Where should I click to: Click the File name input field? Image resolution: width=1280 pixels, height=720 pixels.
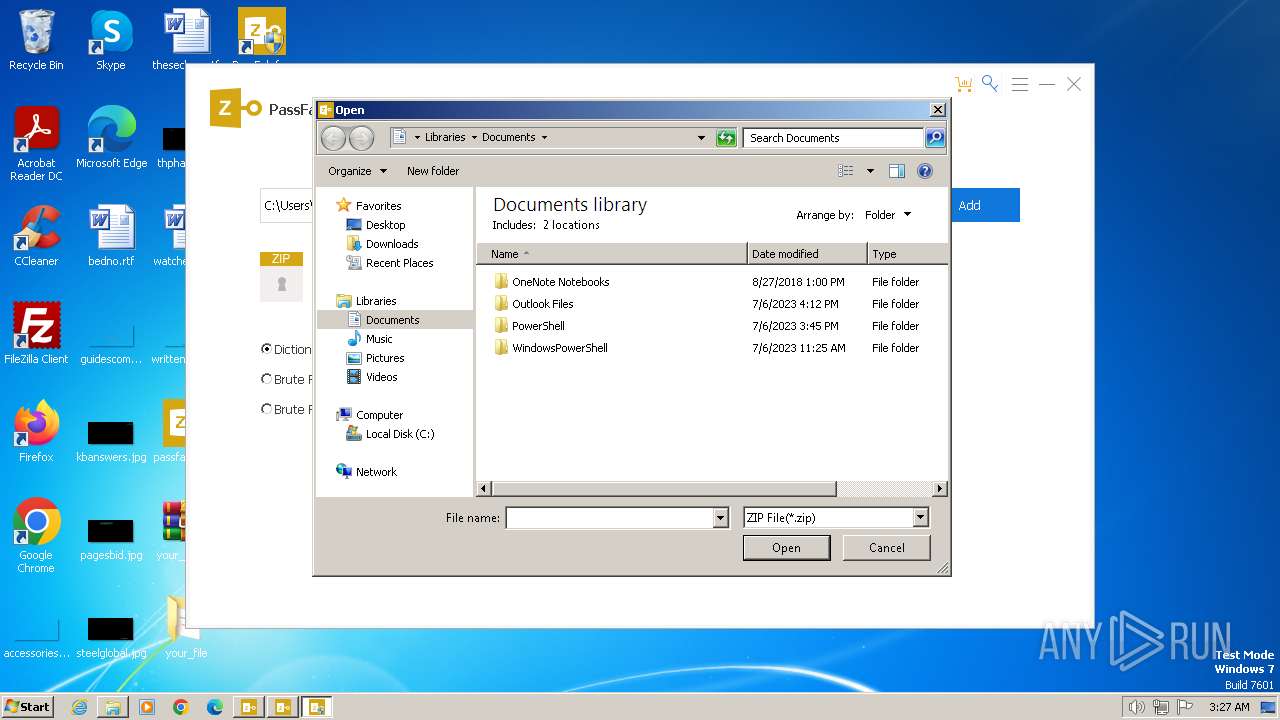coord(610,518)
